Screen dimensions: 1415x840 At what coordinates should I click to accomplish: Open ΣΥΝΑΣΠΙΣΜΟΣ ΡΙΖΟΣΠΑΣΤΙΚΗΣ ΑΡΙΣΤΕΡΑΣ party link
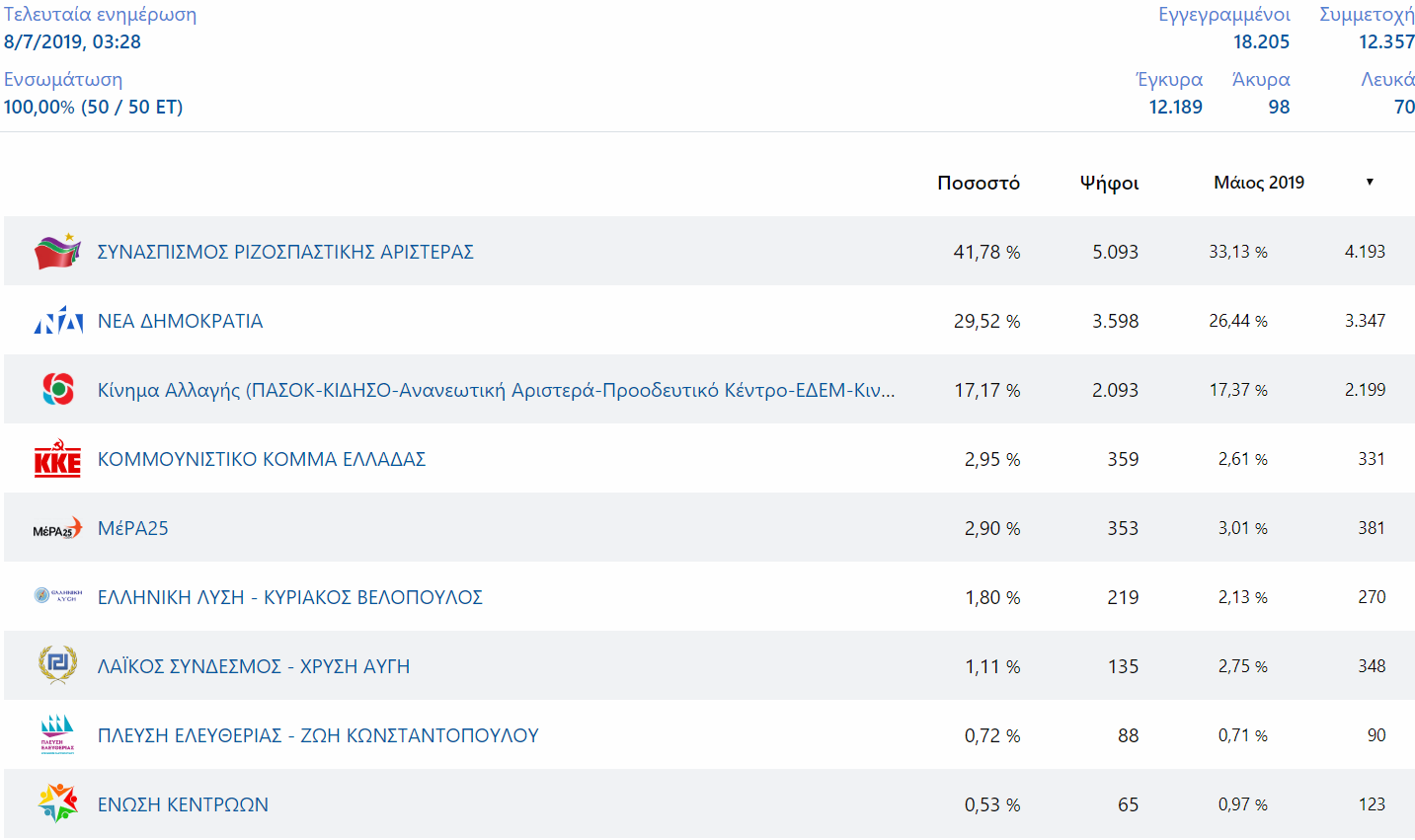285,252
